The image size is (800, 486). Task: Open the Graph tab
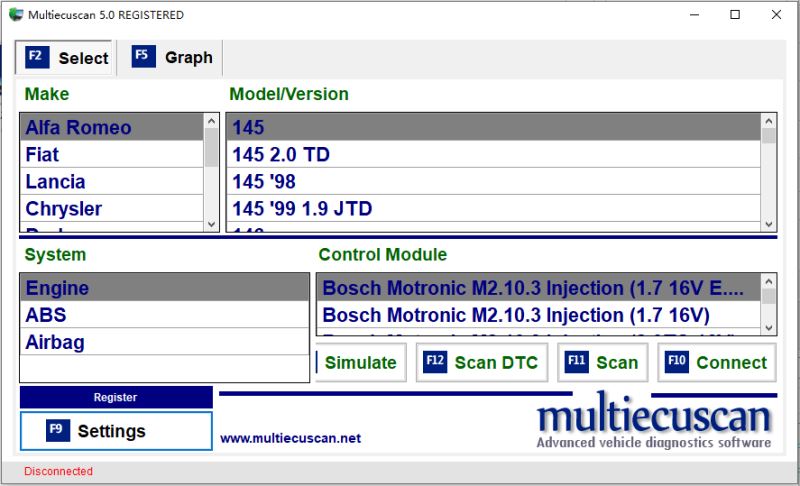click(171, 58)
